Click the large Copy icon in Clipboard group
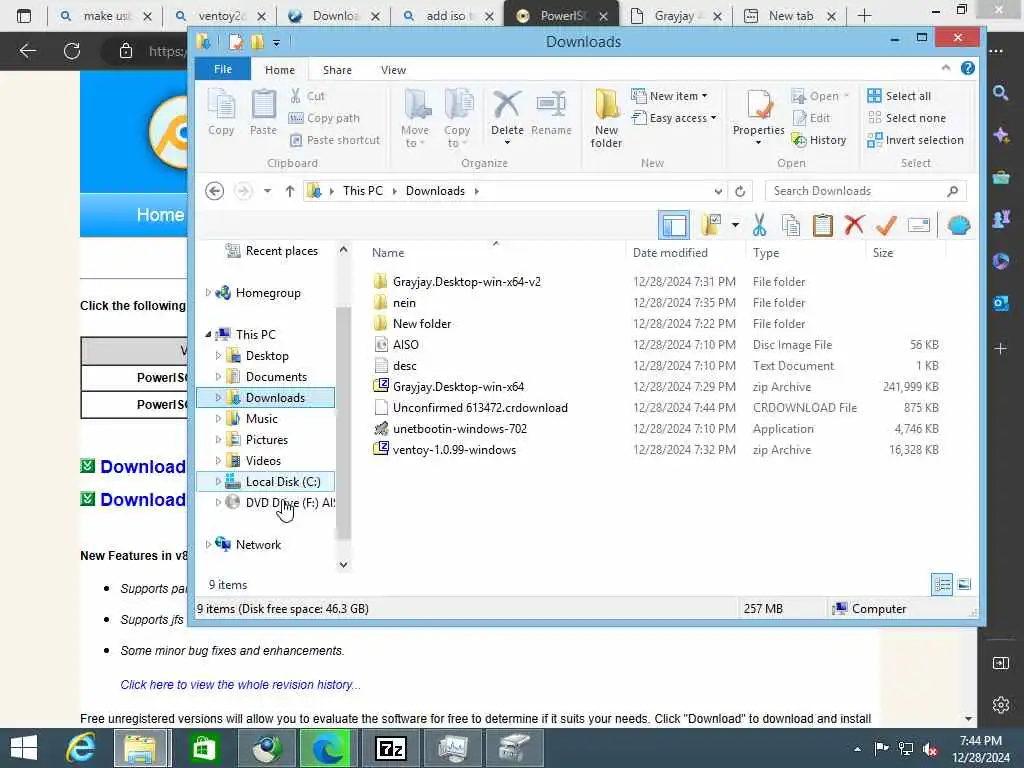Image resolution: width=1024 pixels, height=768 pixels. pos(221,113)
